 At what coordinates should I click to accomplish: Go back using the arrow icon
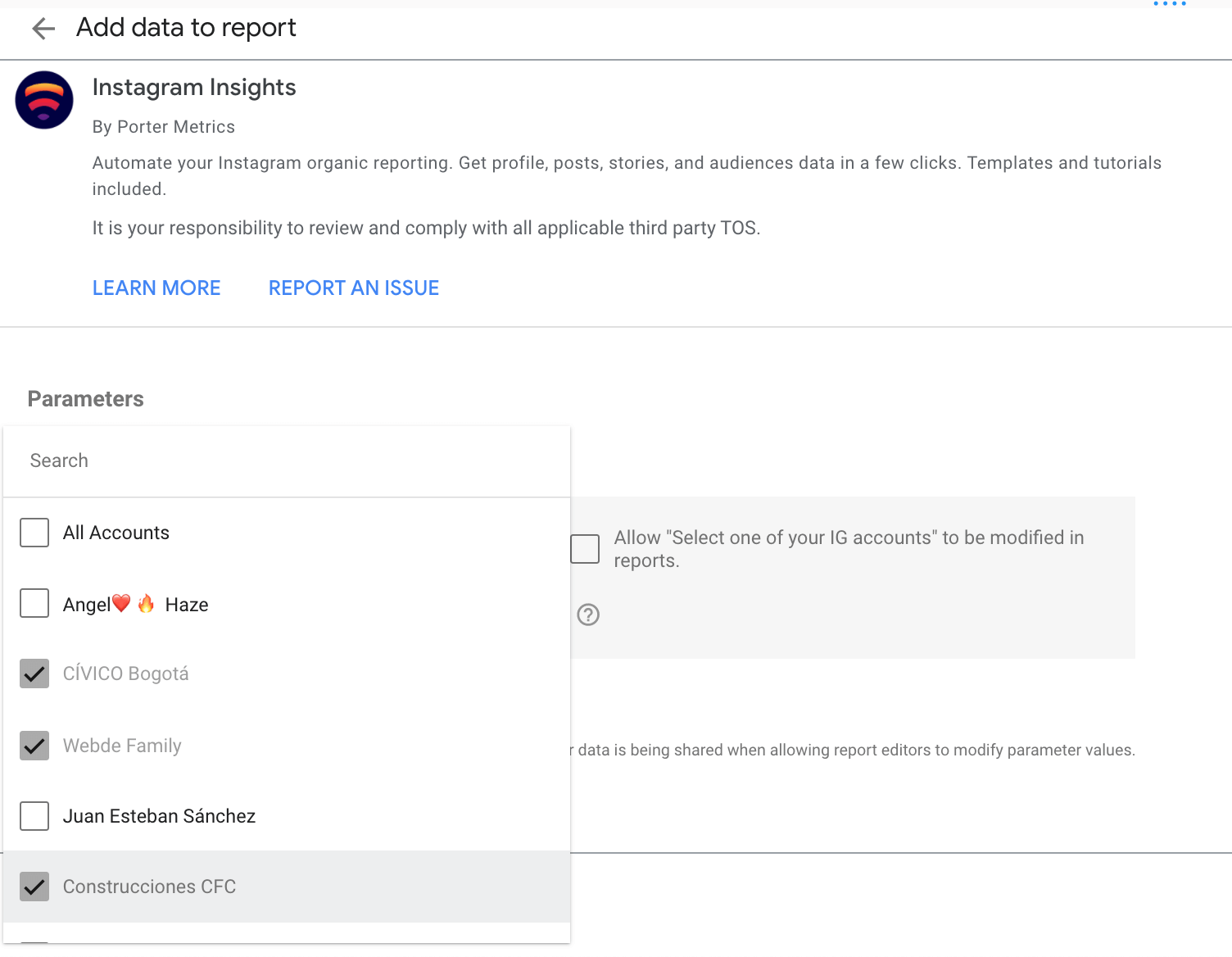click(43, 29)
